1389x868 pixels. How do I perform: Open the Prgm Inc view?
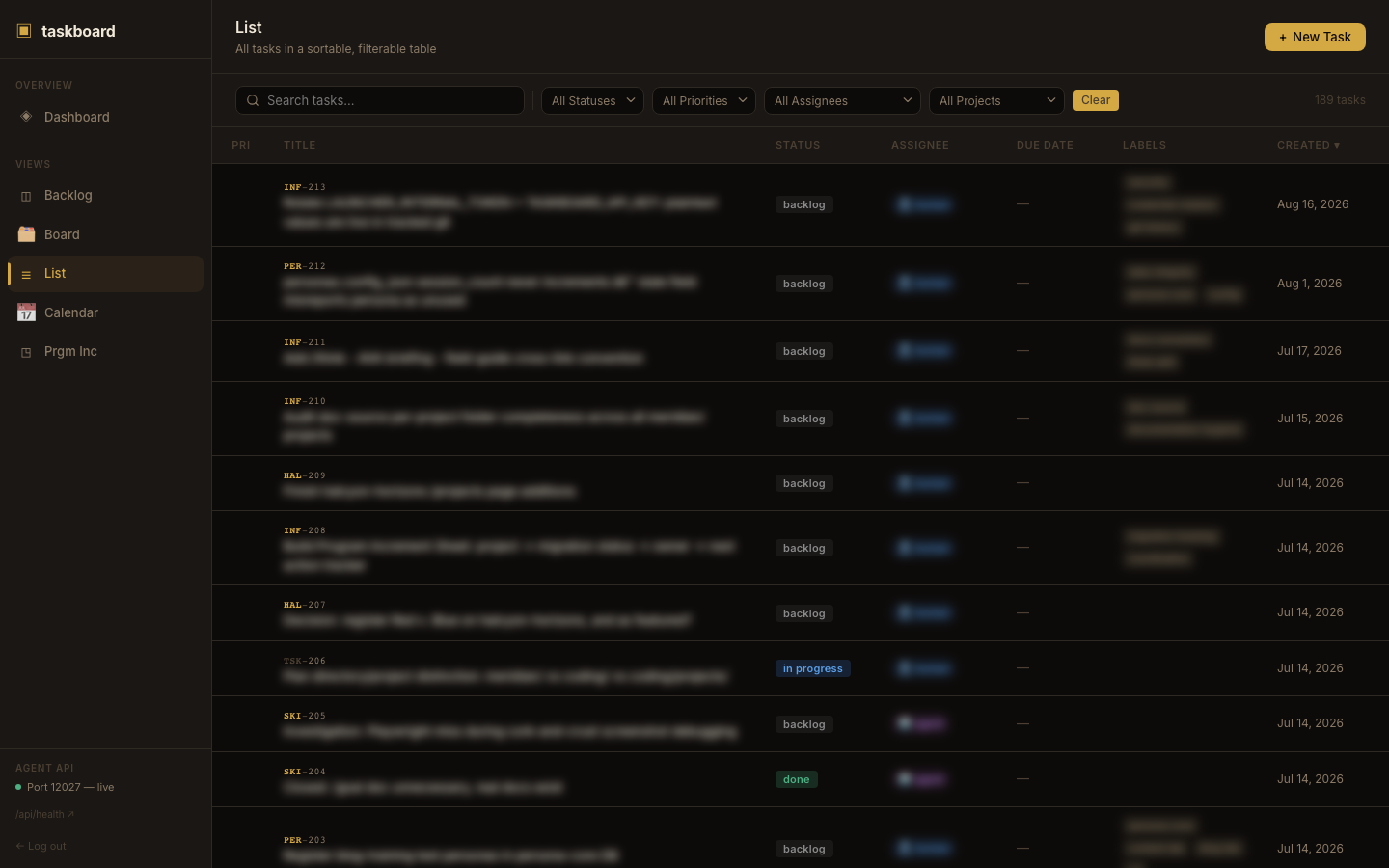pos(105,351)
